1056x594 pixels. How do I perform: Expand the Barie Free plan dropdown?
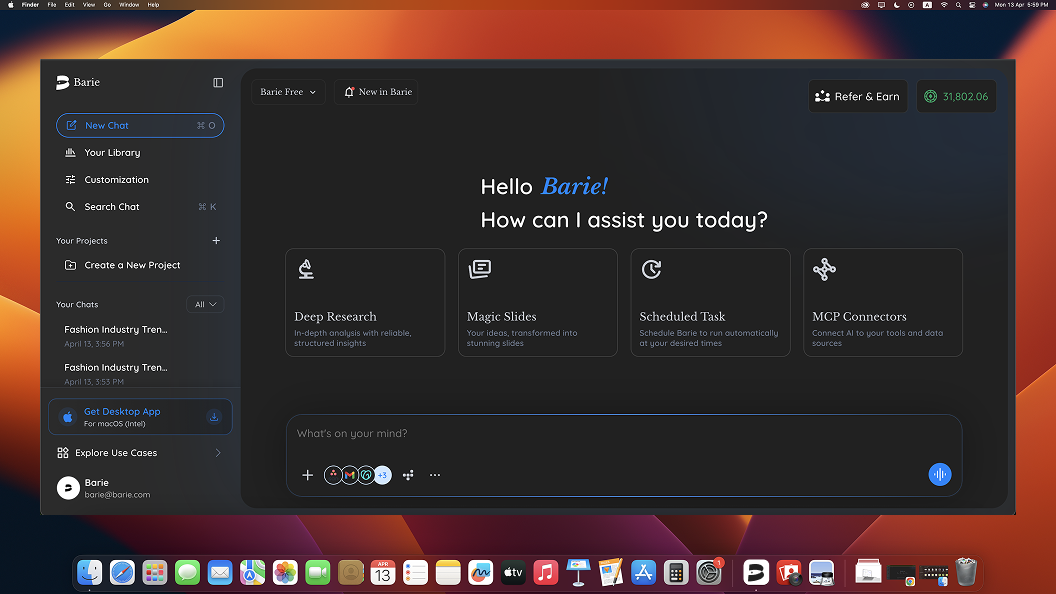[x=288, y=92]
